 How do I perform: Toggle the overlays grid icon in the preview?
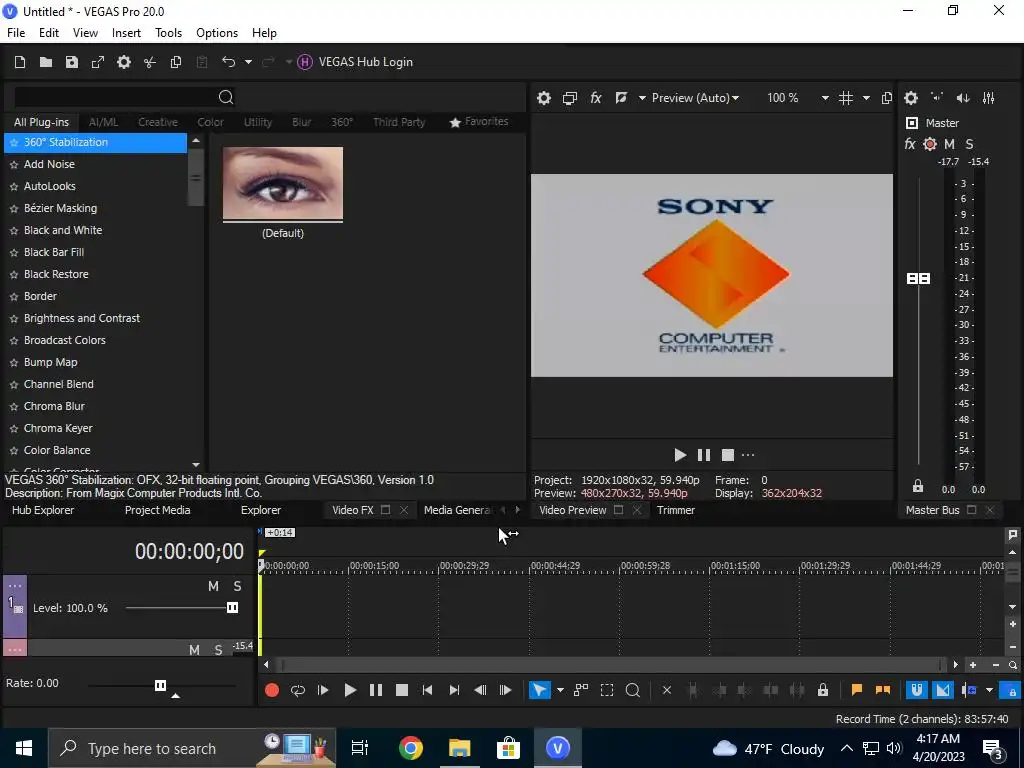click(846, 98)
